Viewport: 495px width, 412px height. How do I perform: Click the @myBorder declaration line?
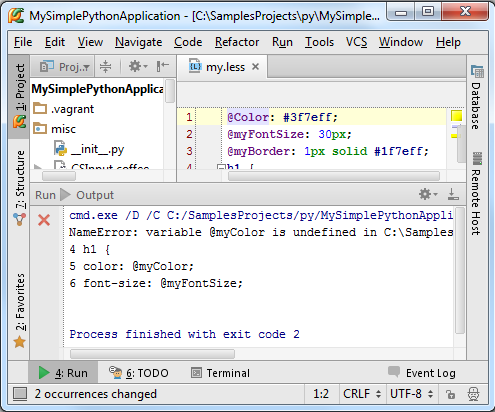328,151
